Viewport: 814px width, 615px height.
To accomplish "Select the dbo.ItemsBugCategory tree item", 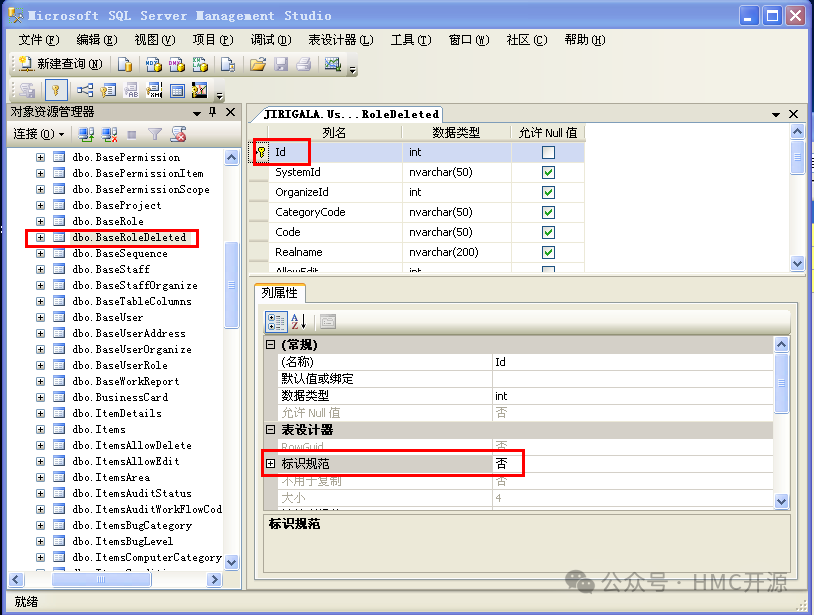I will [x=132, y=526].
